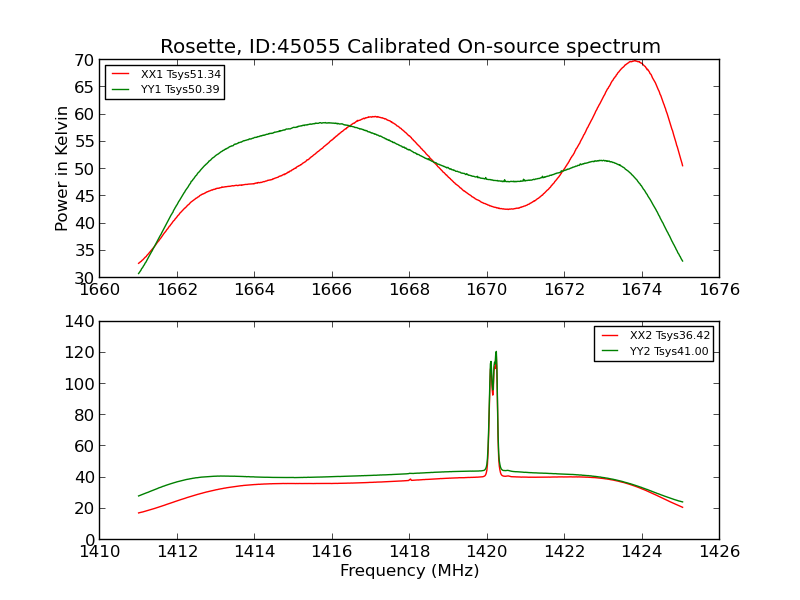Click the green line sample next to YY2

coord(610,351)
